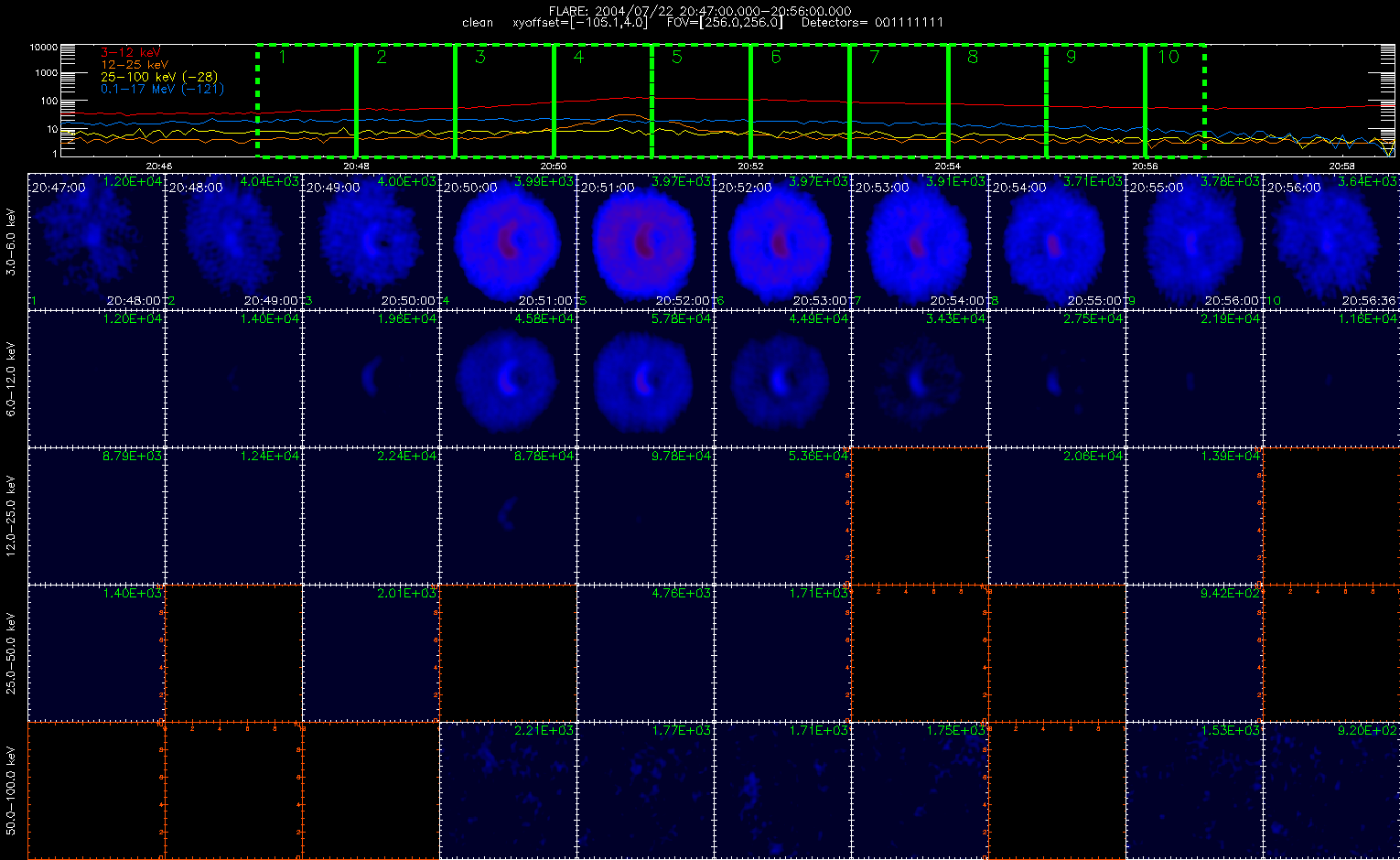Open the 50.0-100.0 keV image labeled 1.53E+03
Viewport: 1400px width, 860px height.
[x=1195, y=790]
